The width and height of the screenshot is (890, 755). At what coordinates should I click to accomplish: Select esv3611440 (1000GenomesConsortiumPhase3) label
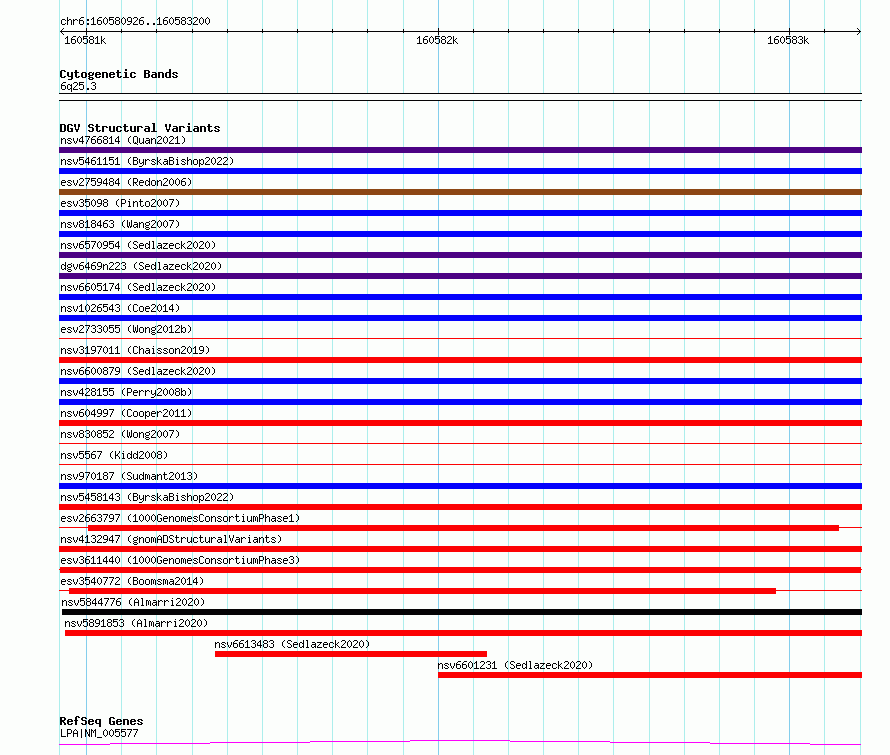click(180, 560)
